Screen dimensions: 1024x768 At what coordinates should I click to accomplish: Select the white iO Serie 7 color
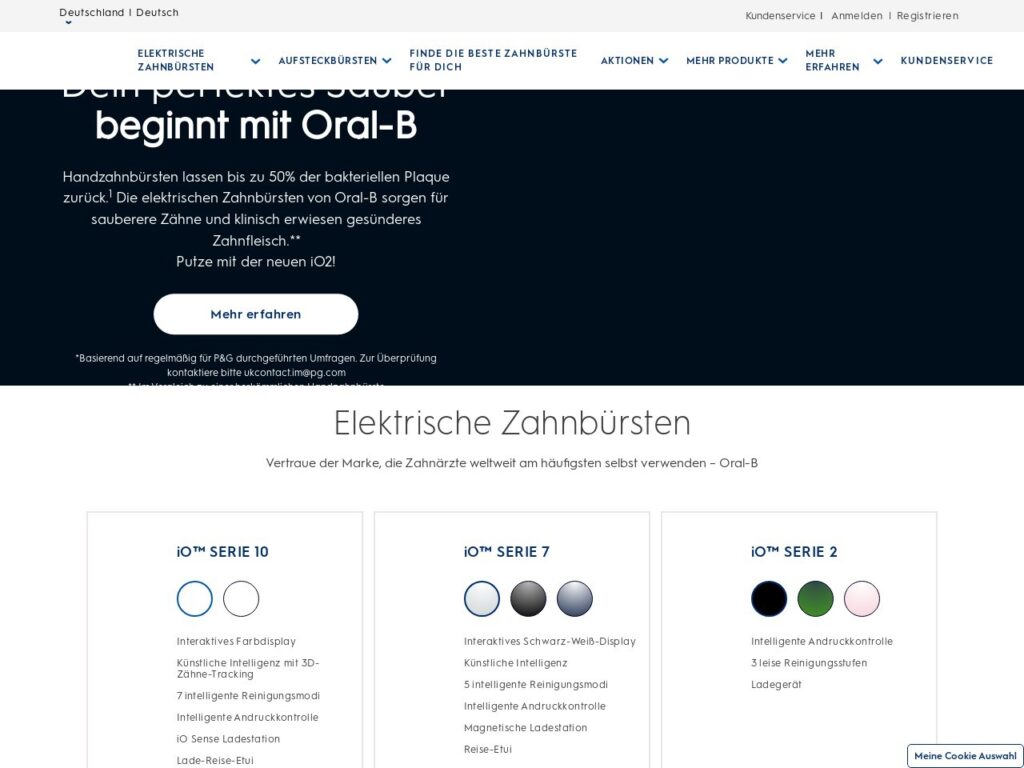[x=482, y=599]
